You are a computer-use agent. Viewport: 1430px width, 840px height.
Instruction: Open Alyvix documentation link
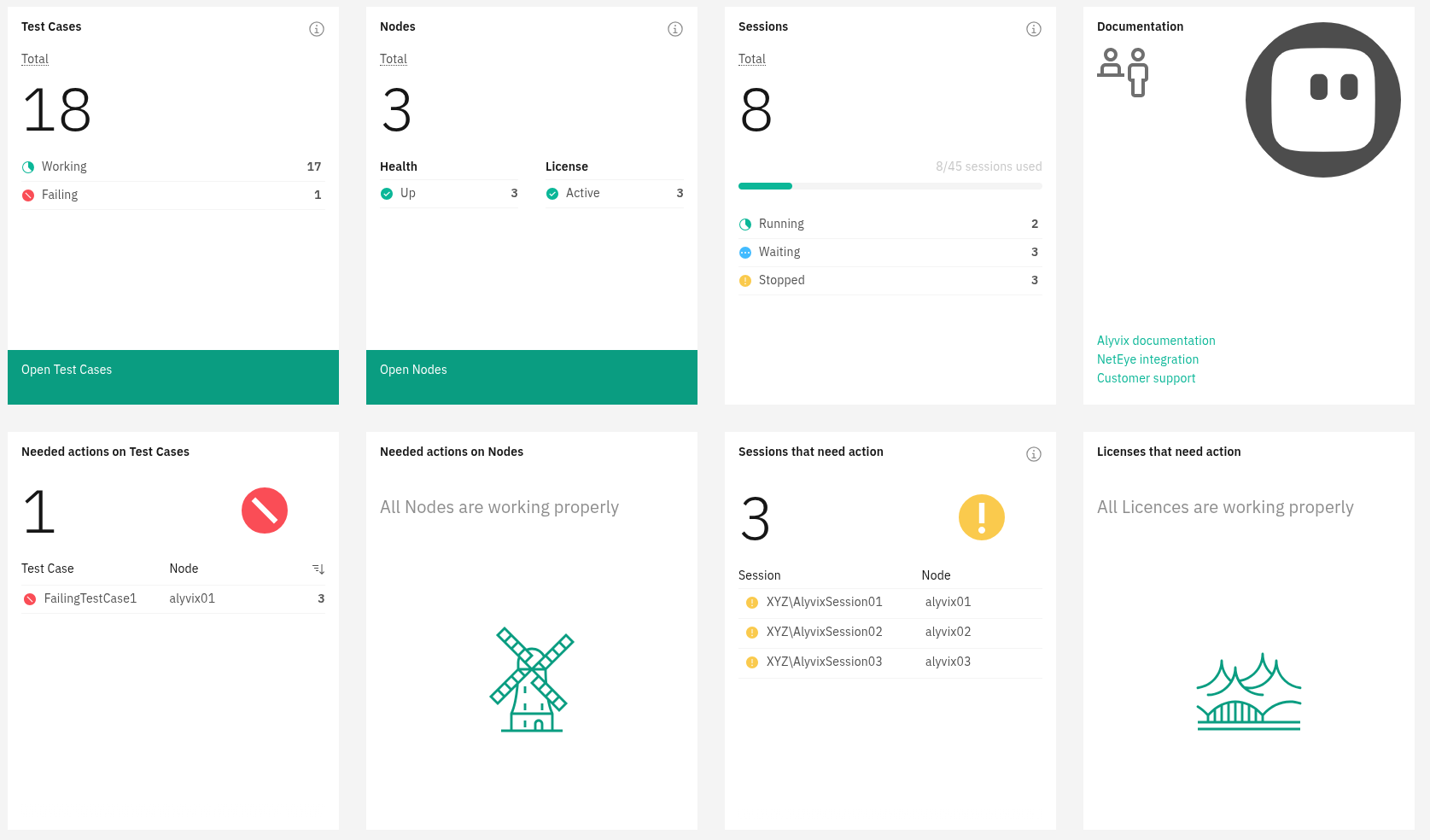[x=1156, y=341]
